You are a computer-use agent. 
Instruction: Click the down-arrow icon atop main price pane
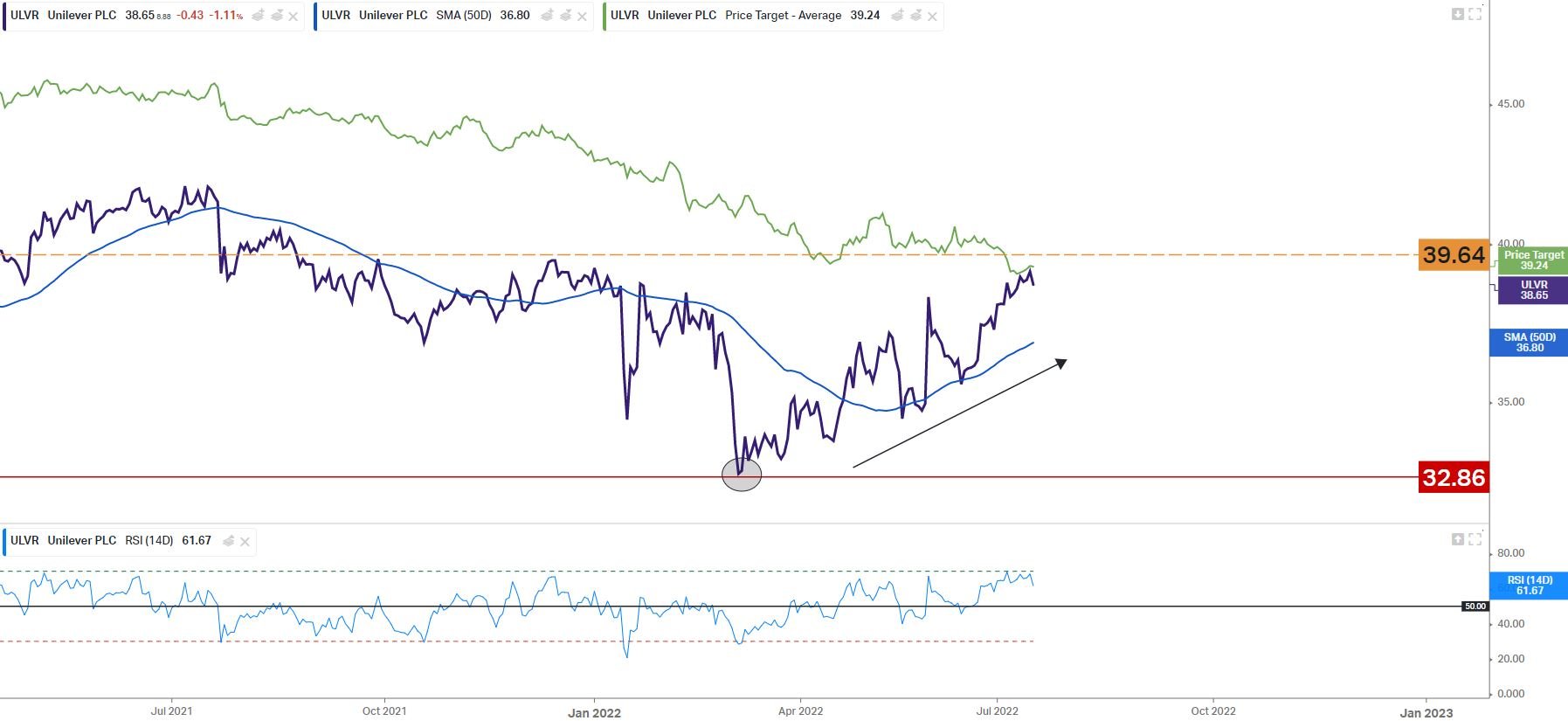1458,14
